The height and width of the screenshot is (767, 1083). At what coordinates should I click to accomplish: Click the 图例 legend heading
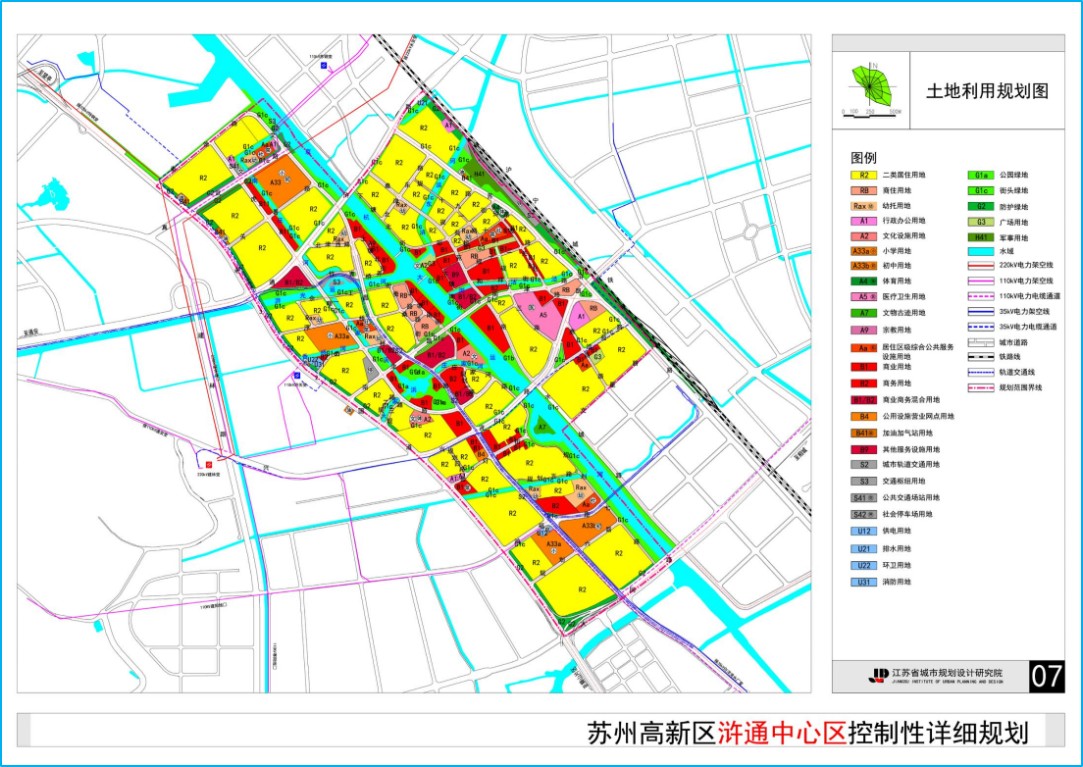(863, 158)
